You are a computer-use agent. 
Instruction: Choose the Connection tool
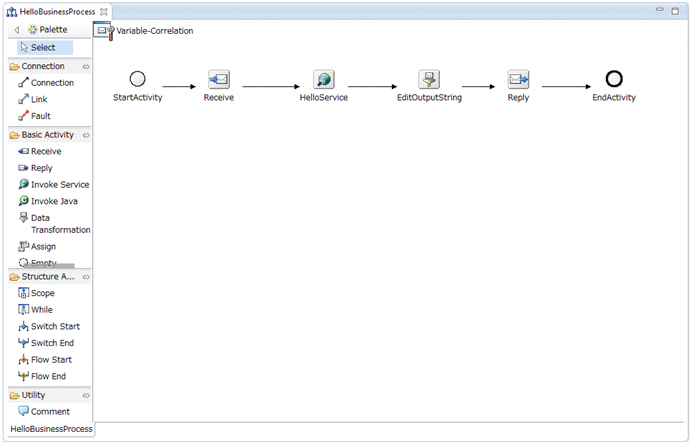pos(46,83)
